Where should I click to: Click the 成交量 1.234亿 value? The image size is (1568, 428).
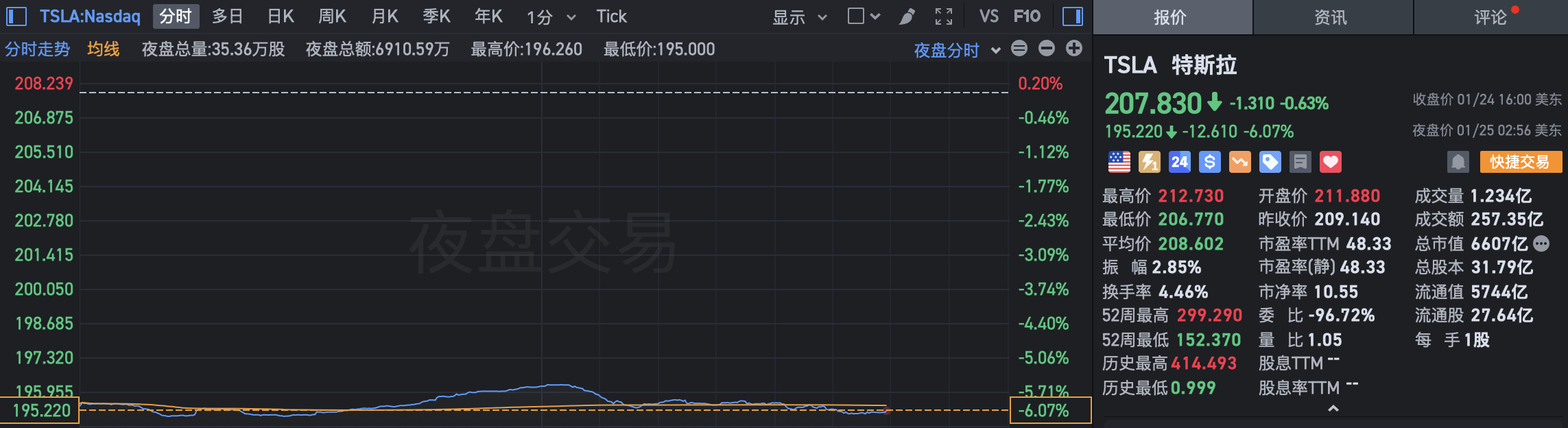tap(1501, 196)
